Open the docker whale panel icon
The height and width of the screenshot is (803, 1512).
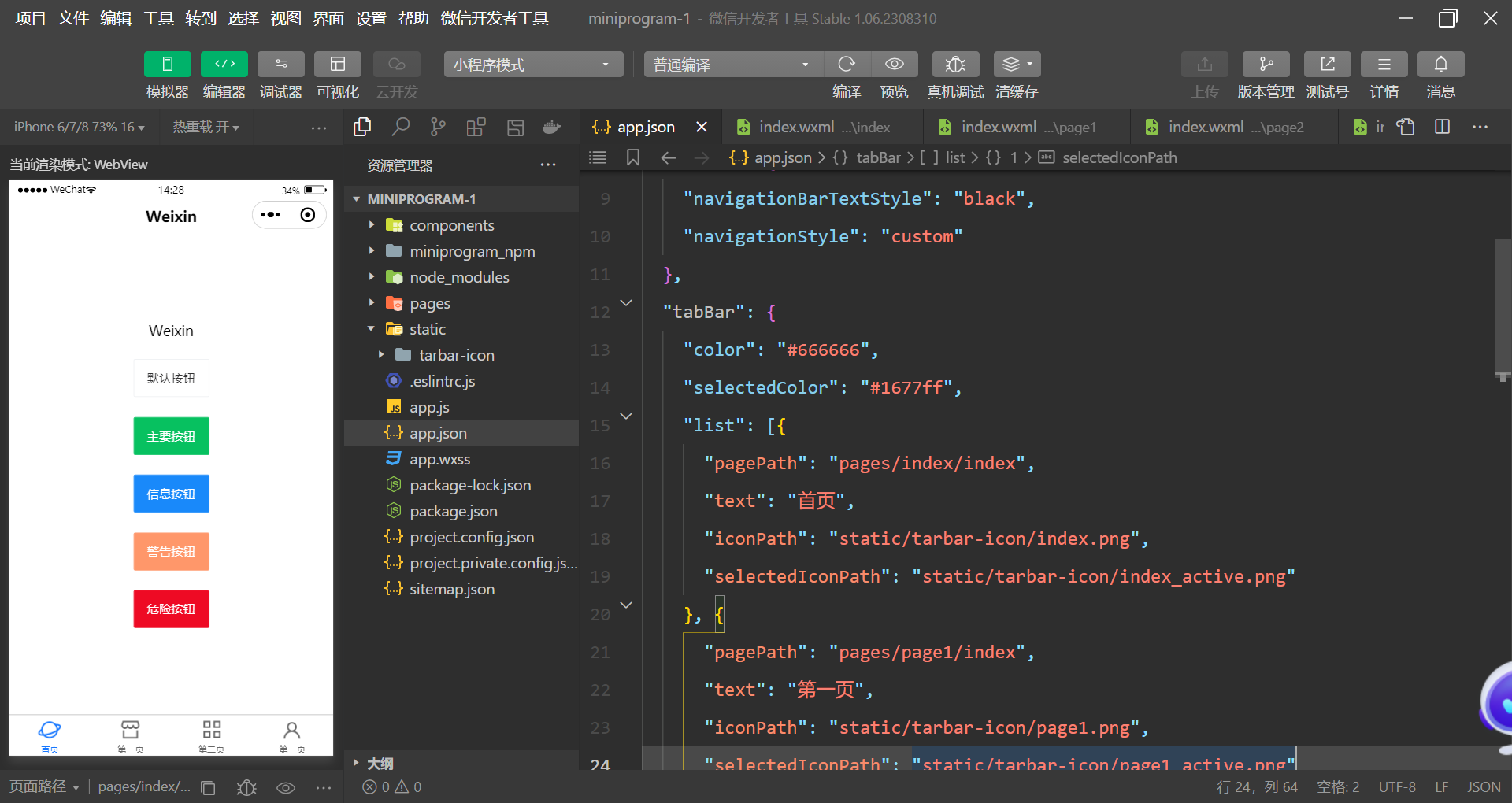click(551, 127)
